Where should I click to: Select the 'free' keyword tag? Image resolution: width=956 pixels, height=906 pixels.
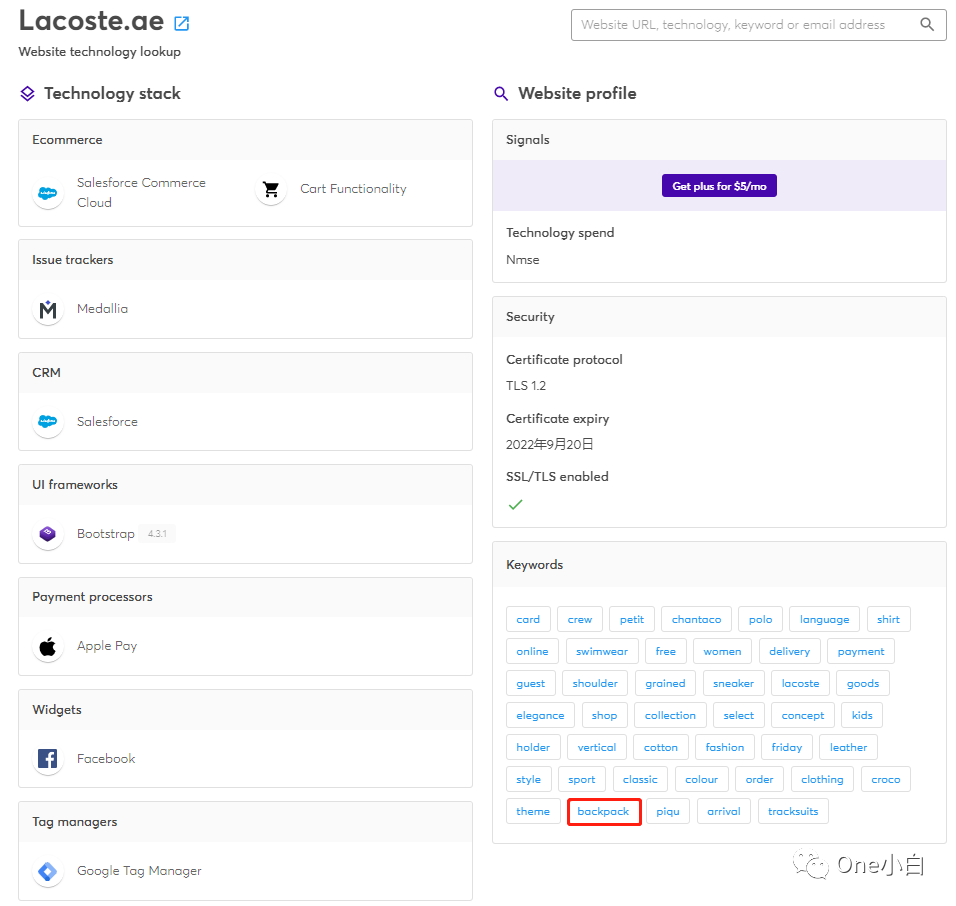coord(666,651)
